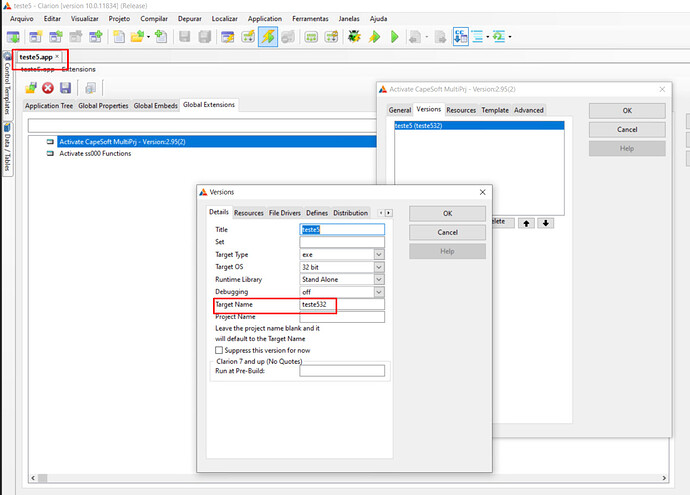Switch to File Drivers tab in Versions dialog
690x495 pixels.
pos(285,213)
